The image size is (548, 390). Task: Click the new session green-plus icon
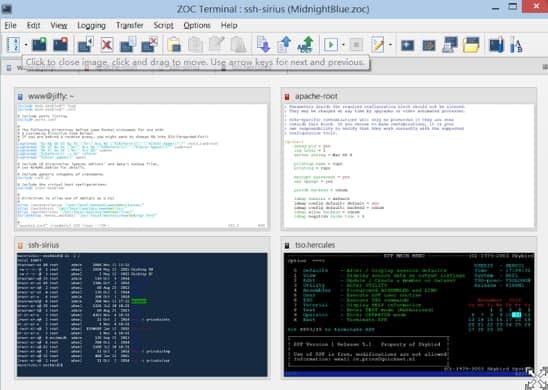point(39,45)
